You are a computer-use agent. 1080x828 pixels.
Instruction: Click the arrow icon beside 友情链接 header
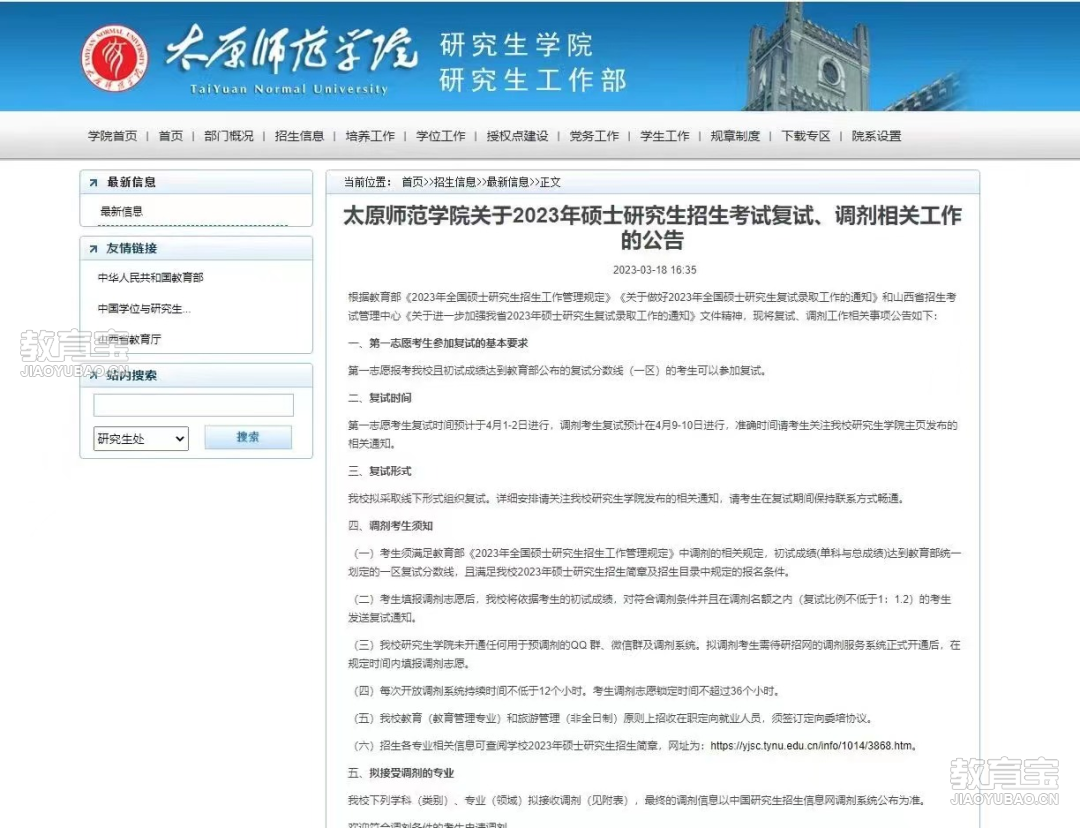93,249
